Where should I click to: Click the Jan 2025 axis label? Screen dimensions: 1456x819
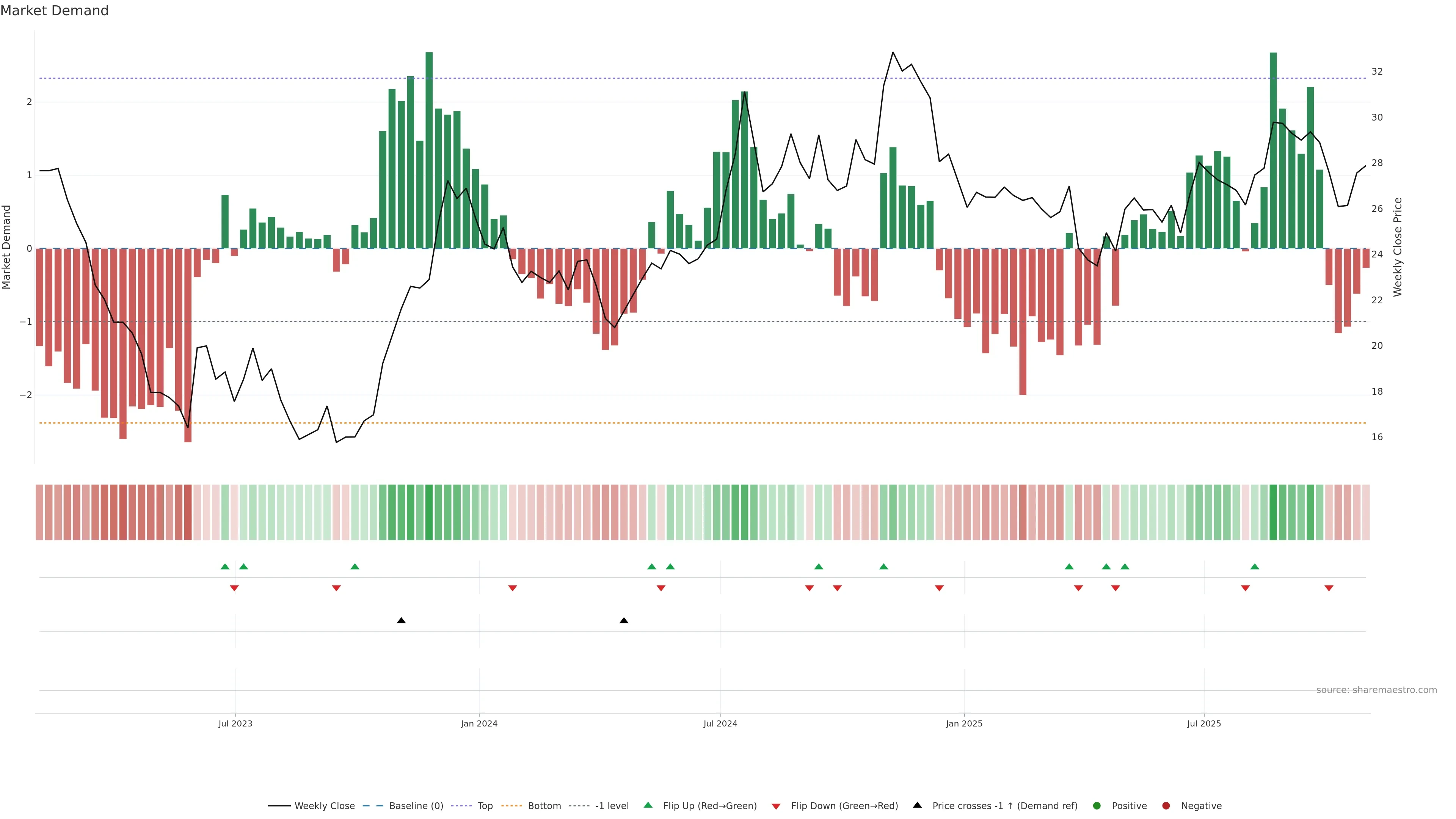(x=964, y=723)
